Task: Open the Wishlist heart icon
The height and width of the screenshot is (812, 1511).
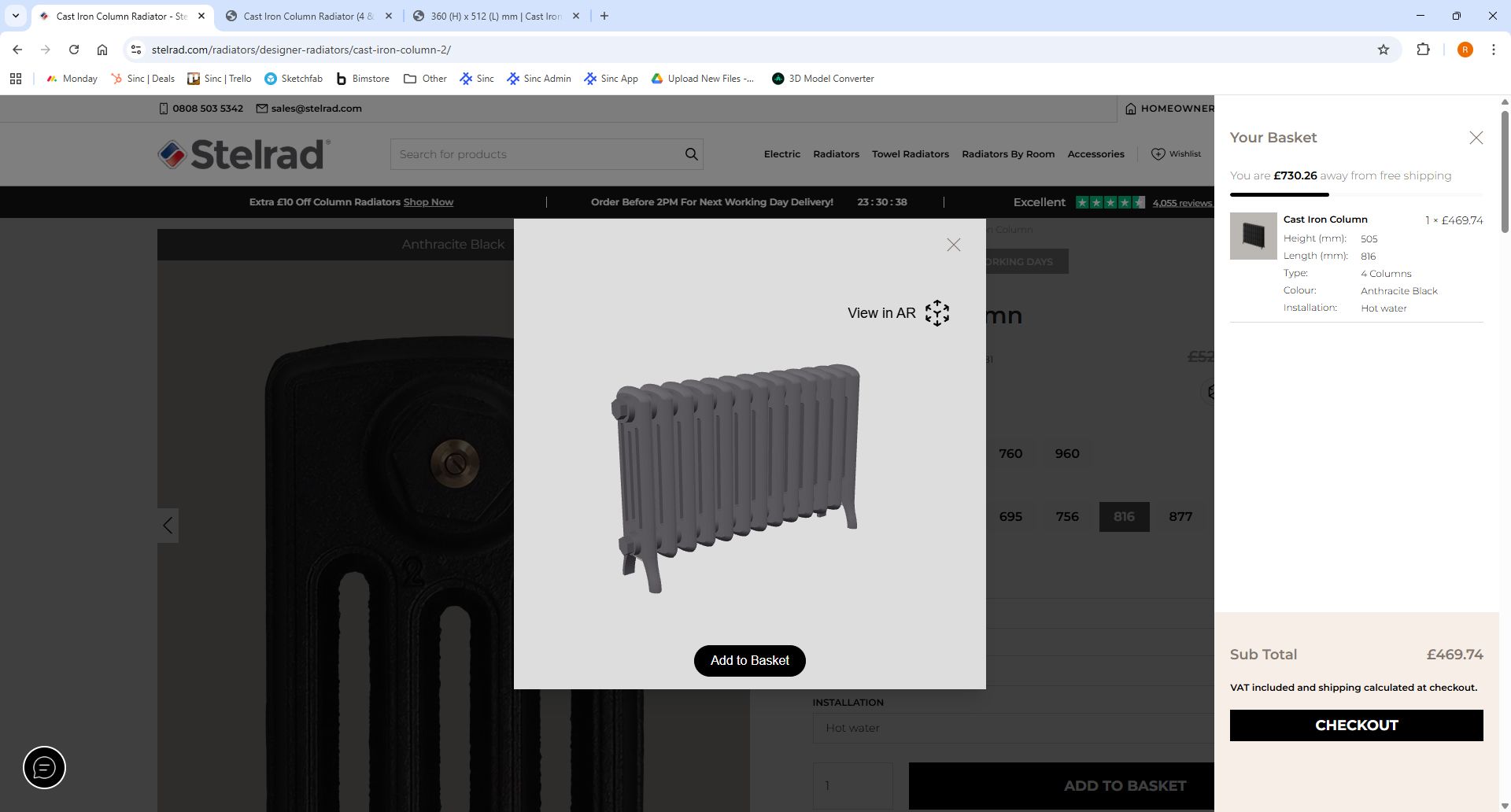Action: click(x=1158, y=154)
